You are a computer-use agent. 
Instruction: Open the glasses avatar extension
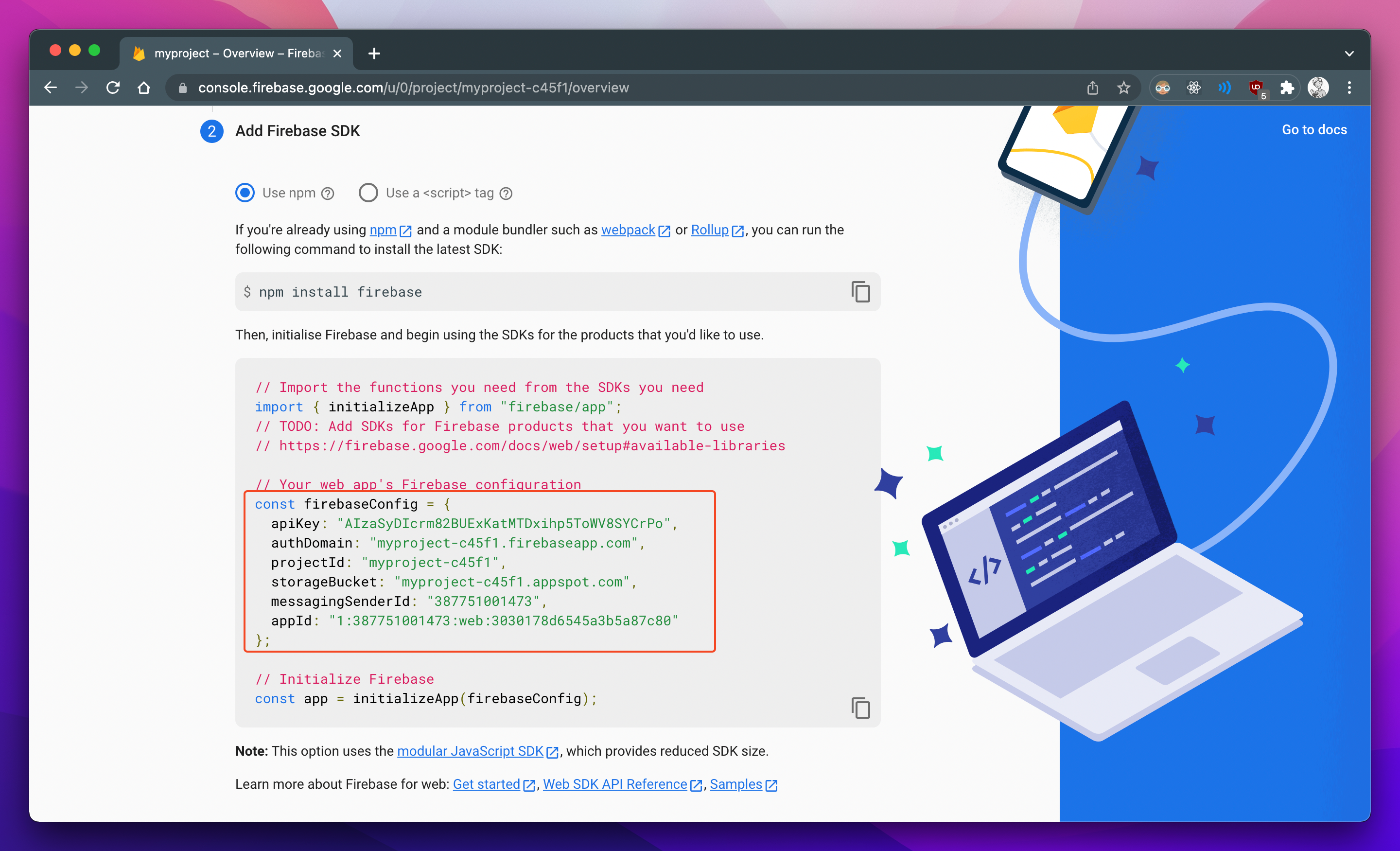pyautogui.click(x=1162, y=88)
